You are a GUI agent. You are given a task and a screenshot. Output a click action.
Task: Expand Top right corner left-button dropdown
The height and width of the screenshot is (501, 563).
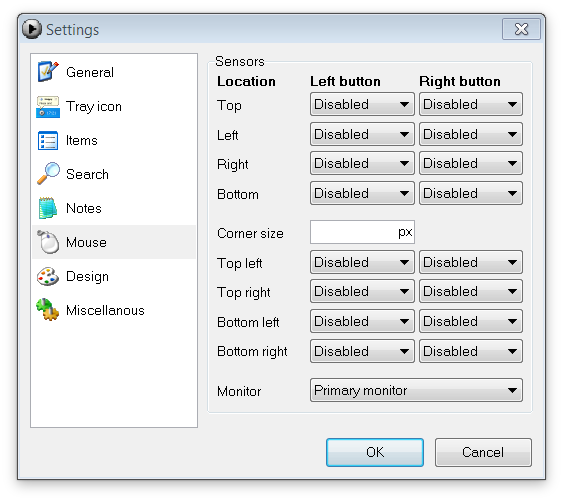(x=362, y=291)
